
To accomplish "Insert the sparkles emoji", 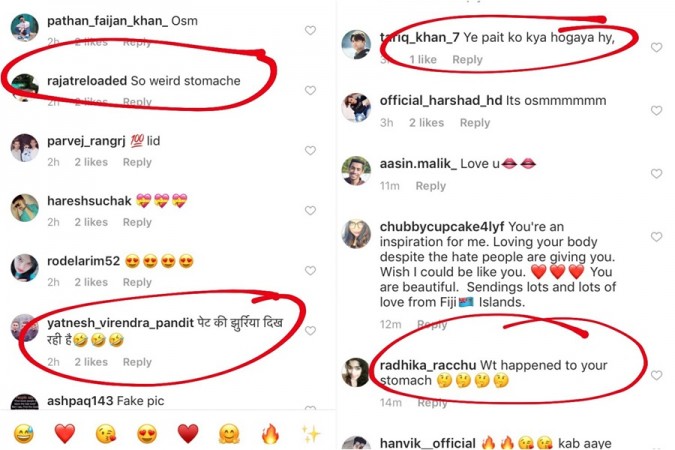I will pos(310,434).
